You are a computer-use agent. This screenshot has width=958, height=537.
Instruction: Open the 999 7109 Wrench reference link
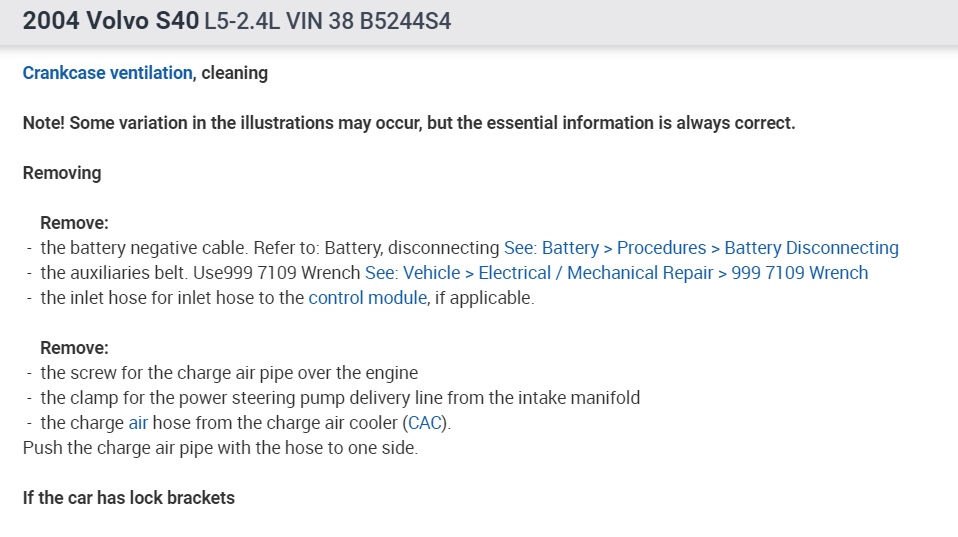(616, 273)
